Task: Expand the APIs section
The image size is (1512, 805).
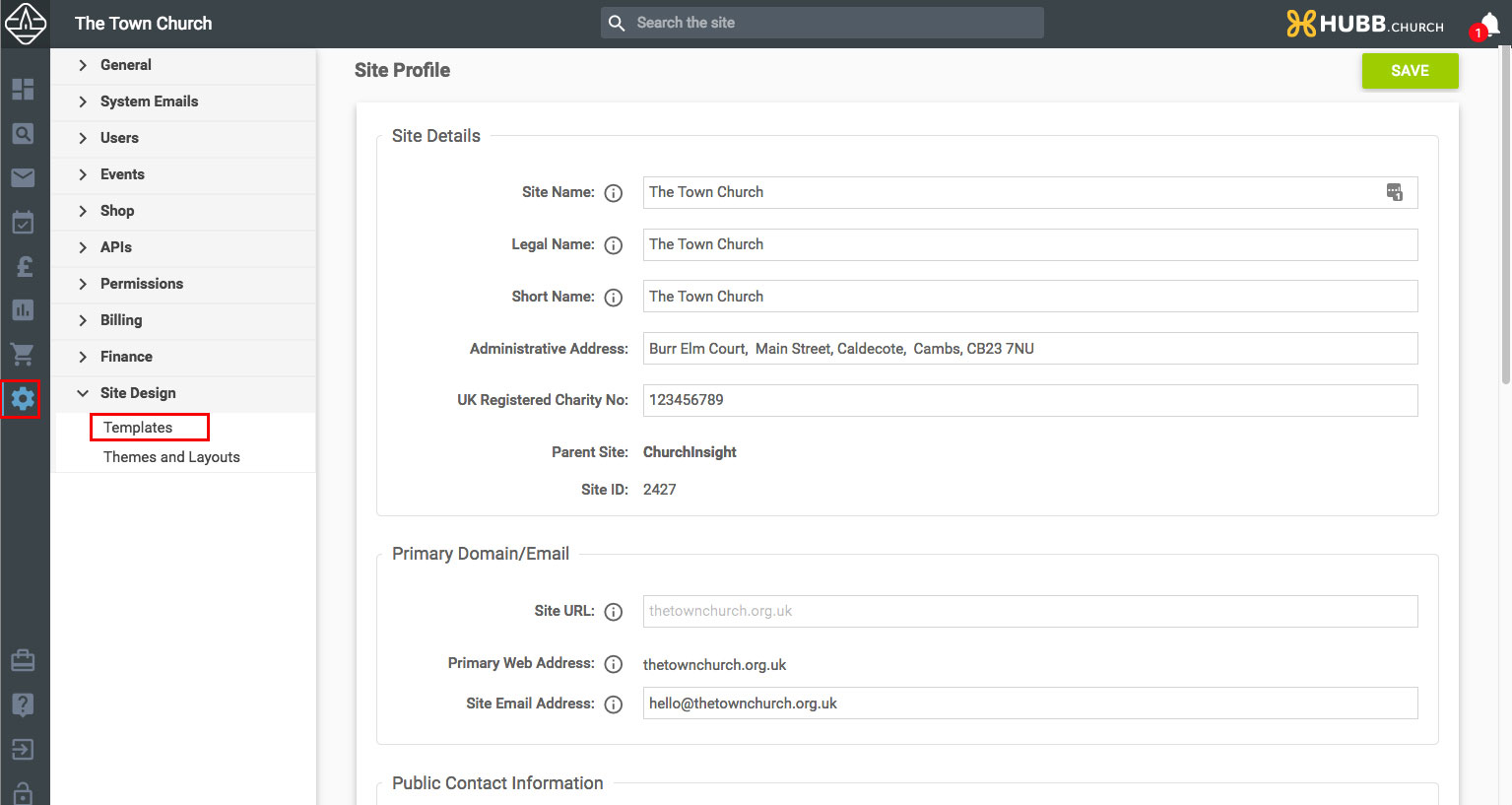Action: click(183, 247)
